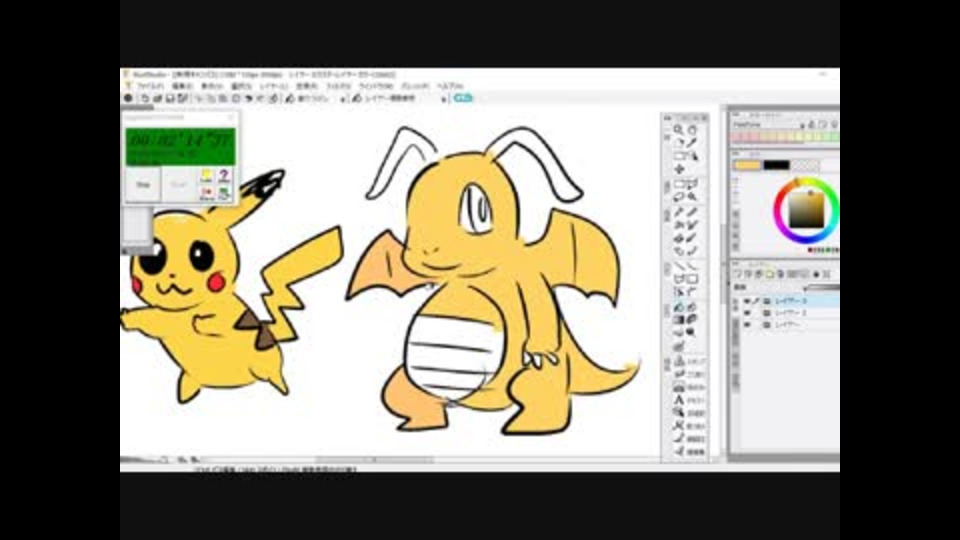Screen dimensions: 960x540
Task: Click the red icon in the timer window
Action: (206, 193)
